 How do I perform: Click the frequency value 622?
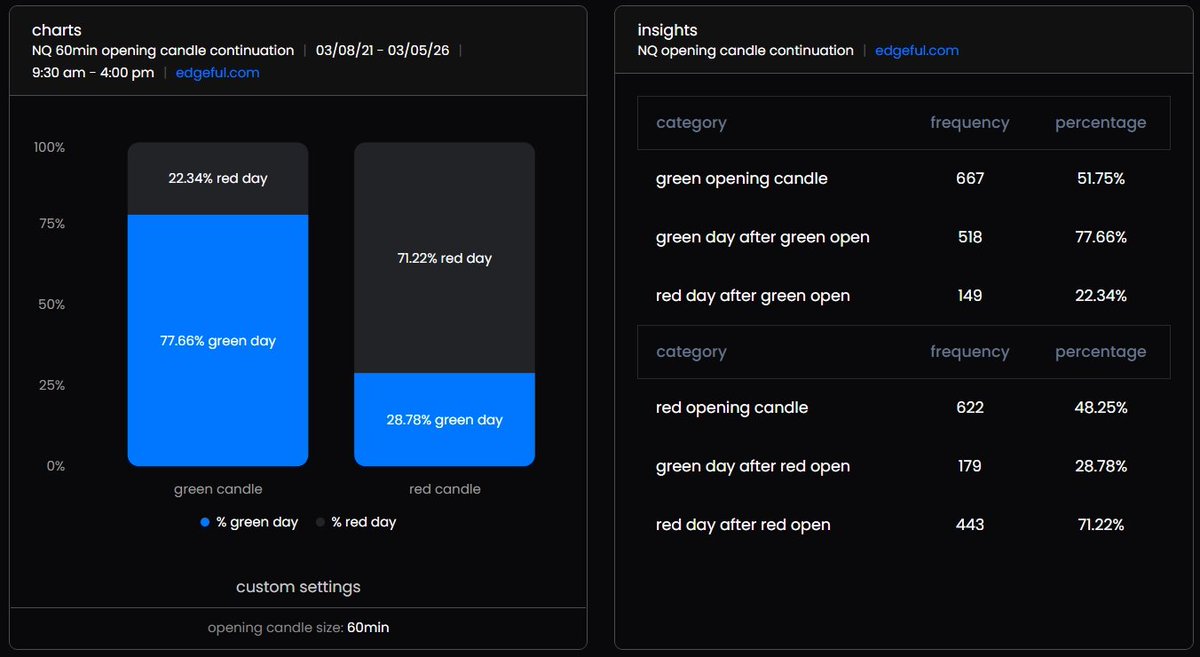click(970, 408)
